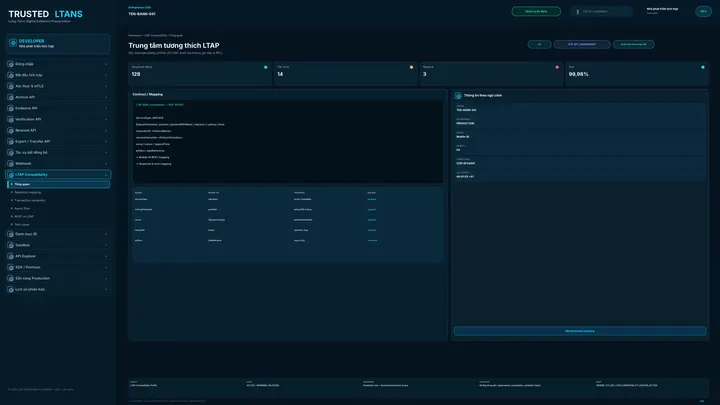Click the Đăng nhập menu icon

pyautogui.click(x=11, y=64)
